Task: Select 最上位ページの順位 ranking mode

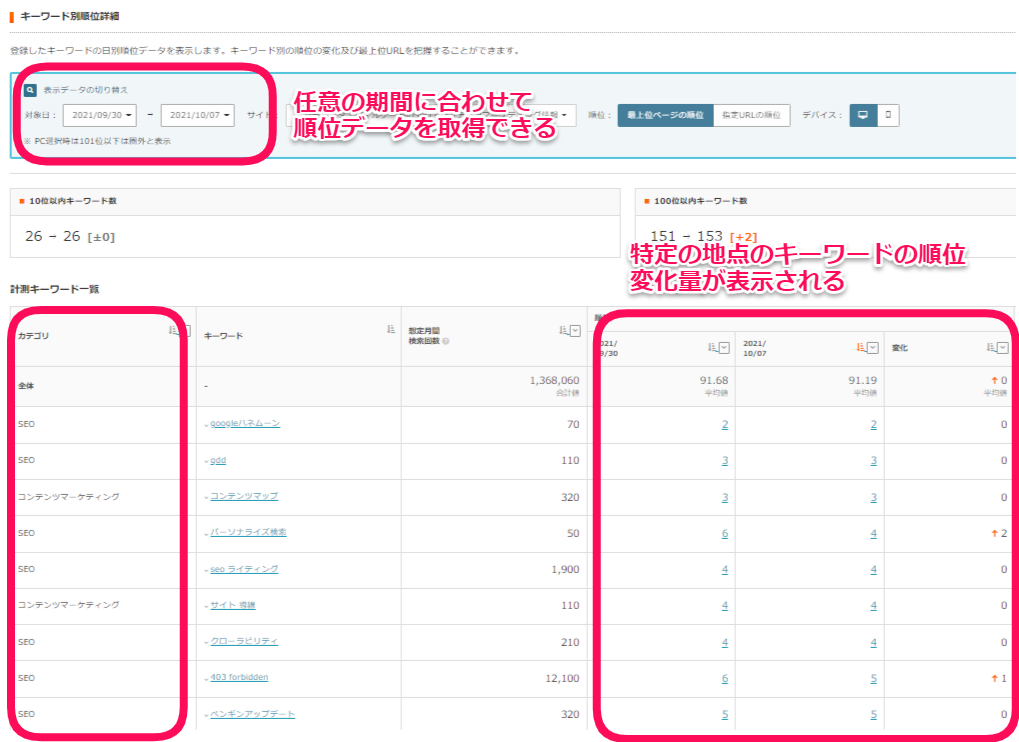Action: [664, 116]
